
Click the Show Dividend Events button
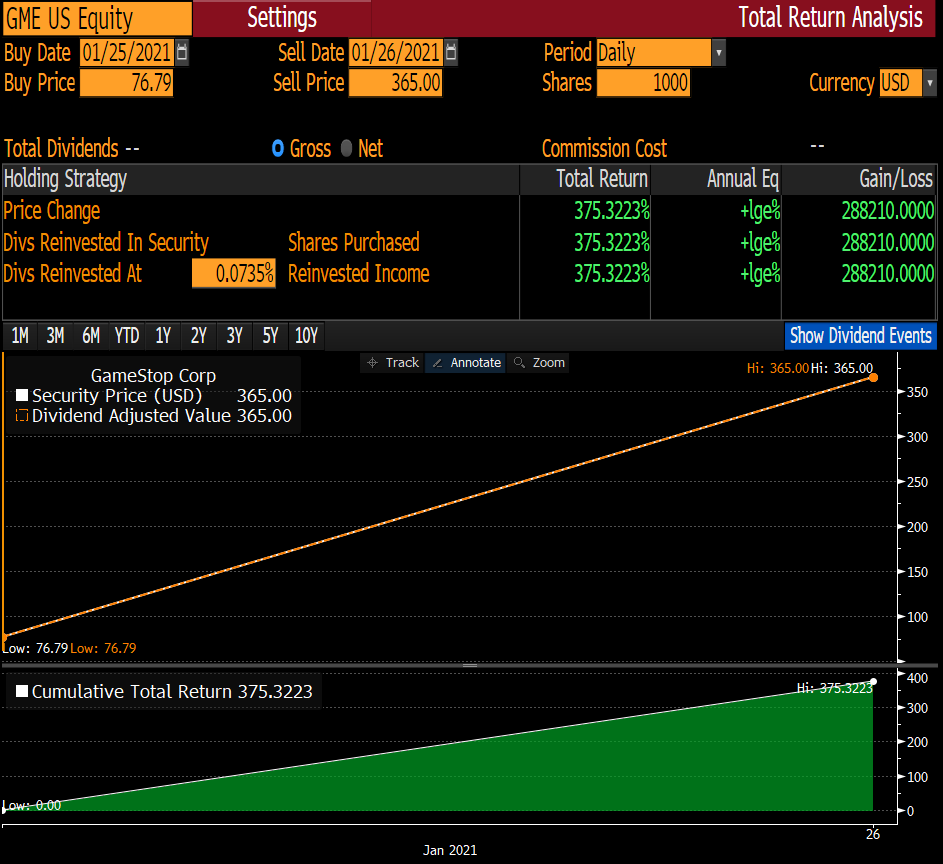(860, 336)
